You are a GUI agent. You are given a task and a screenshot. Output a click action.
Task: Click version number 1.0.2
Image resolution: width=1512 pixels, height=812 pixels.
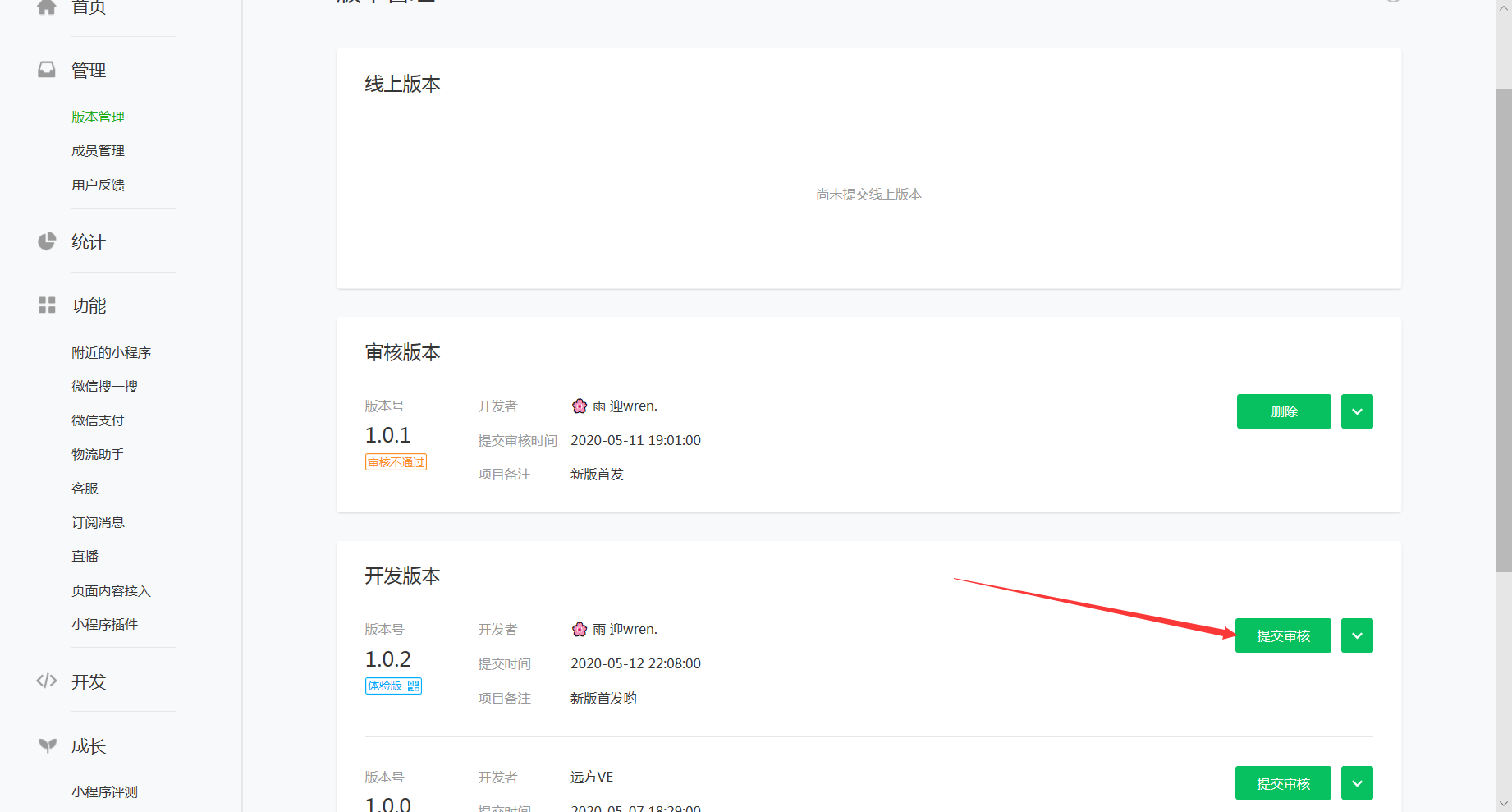tap(387, 658)
